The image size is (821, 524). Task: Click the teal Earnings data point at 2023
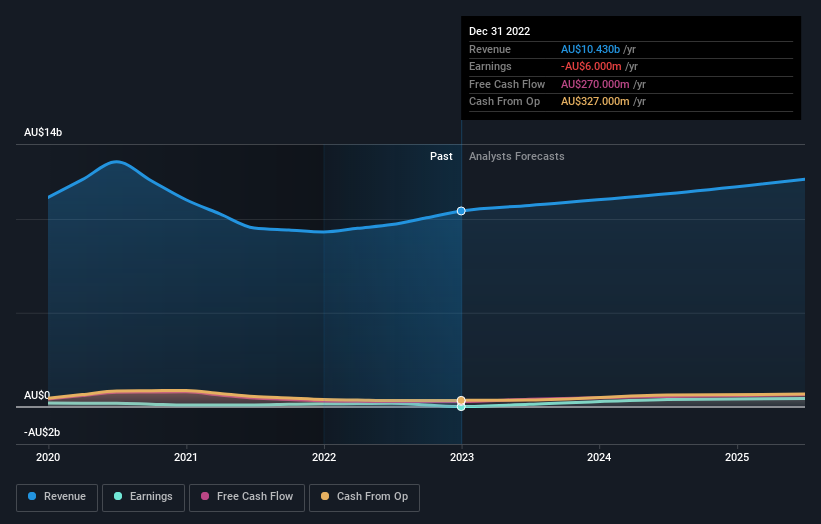461,407
